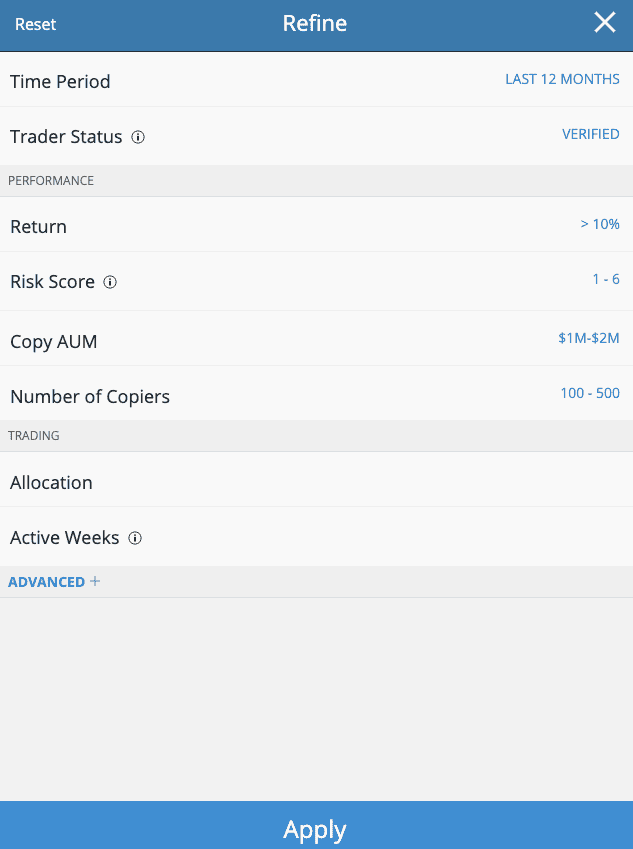Click the 1 - 6 risk score value
The height and width of the screenshot is (849, 633).
(606, 279)
